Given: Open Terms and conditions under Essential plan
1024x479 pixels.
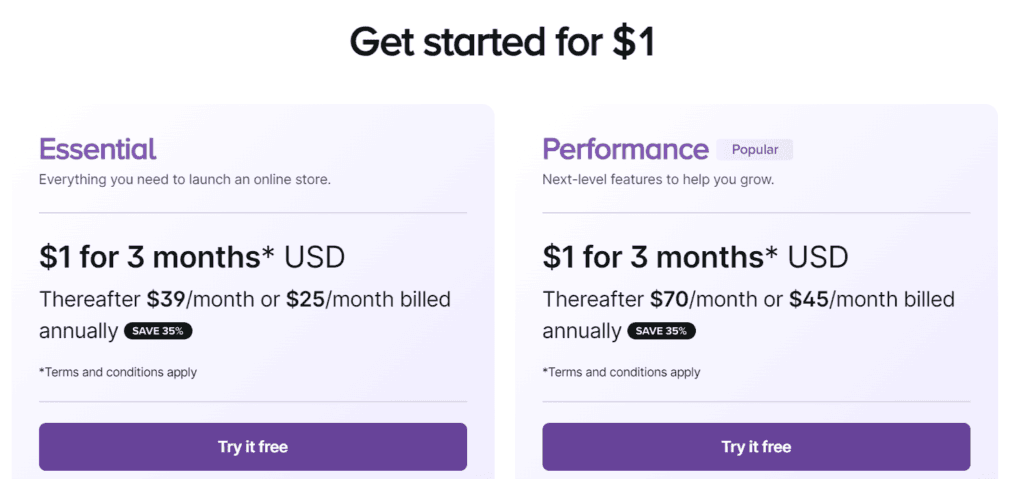Looking at the screenshot, I should click(118, 372).
